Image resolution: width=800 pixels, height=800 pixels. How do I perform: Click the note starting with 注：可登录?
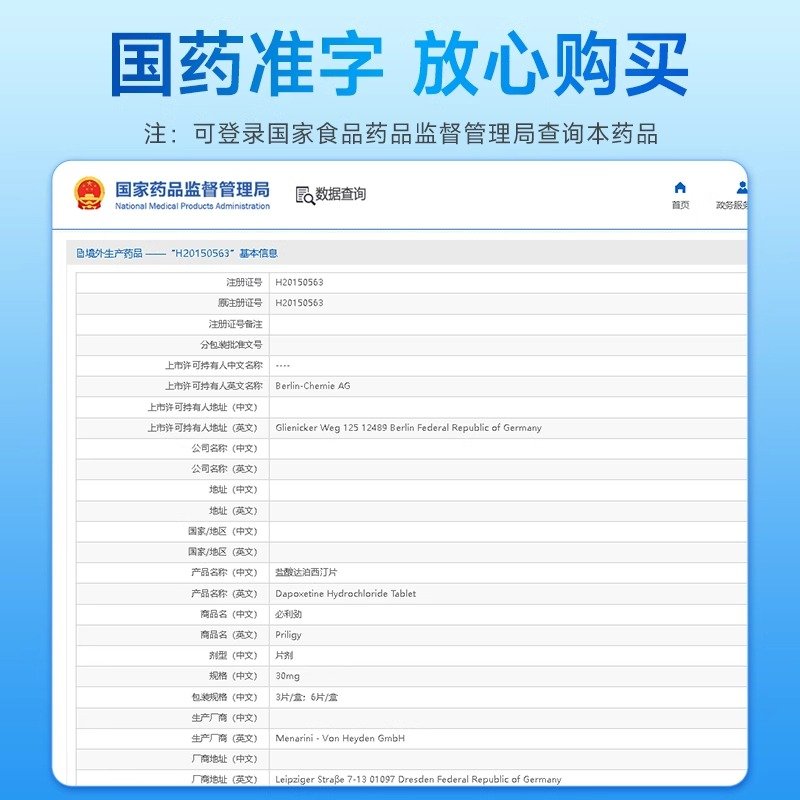tap(401, 134)
